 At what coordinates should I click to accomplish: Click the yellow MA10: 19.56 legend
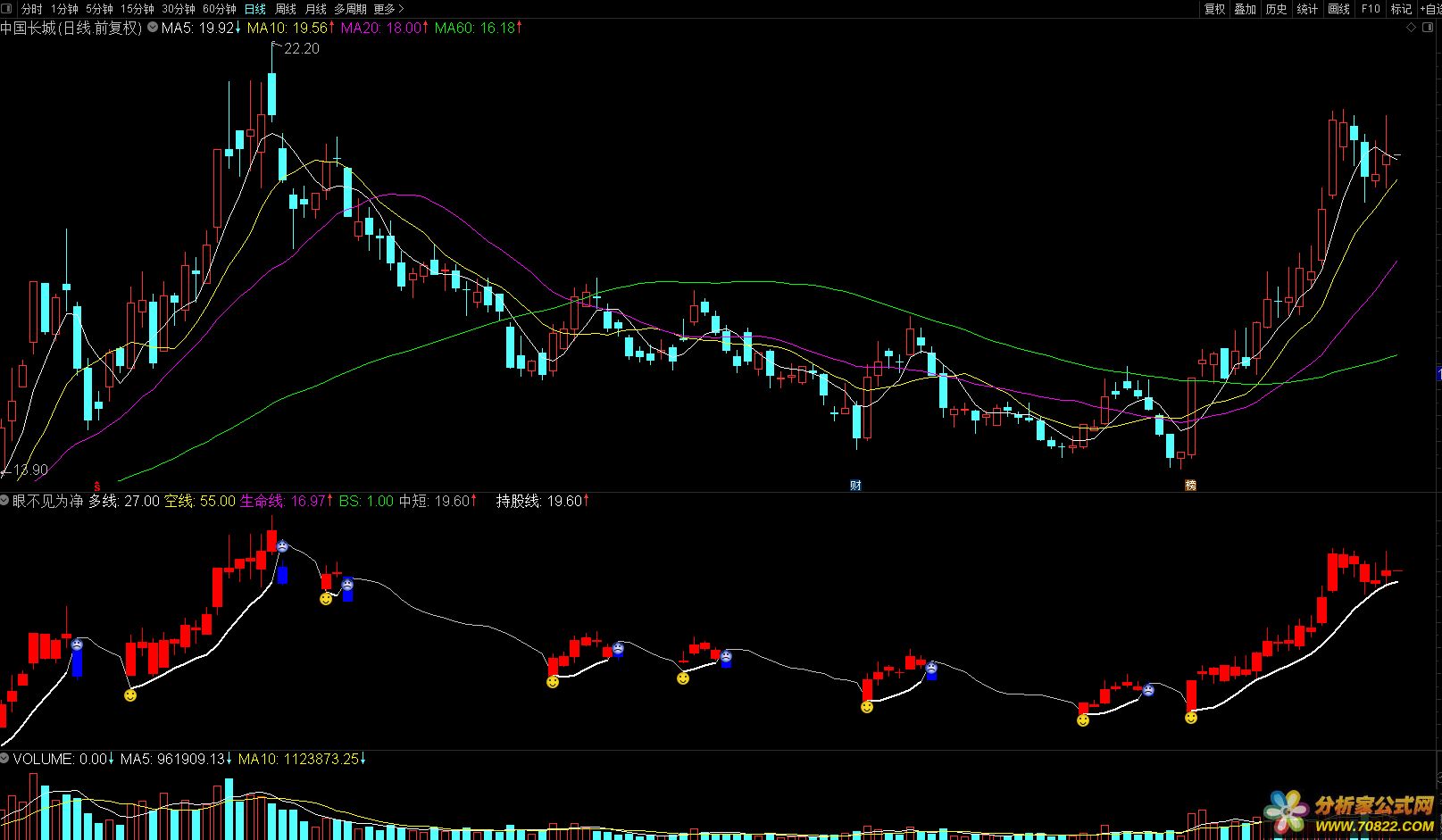click(291, 28)
